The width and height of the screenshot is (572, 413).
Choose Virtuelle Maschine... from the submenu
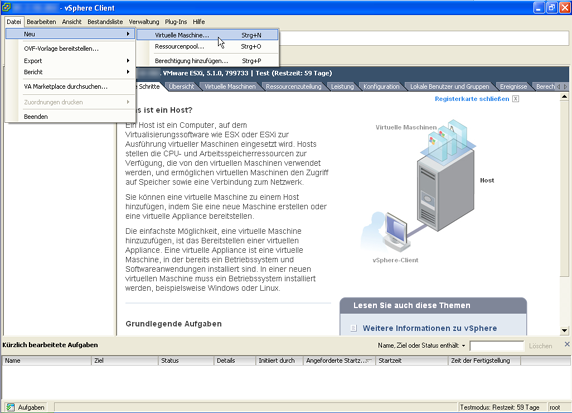point(207,35)
